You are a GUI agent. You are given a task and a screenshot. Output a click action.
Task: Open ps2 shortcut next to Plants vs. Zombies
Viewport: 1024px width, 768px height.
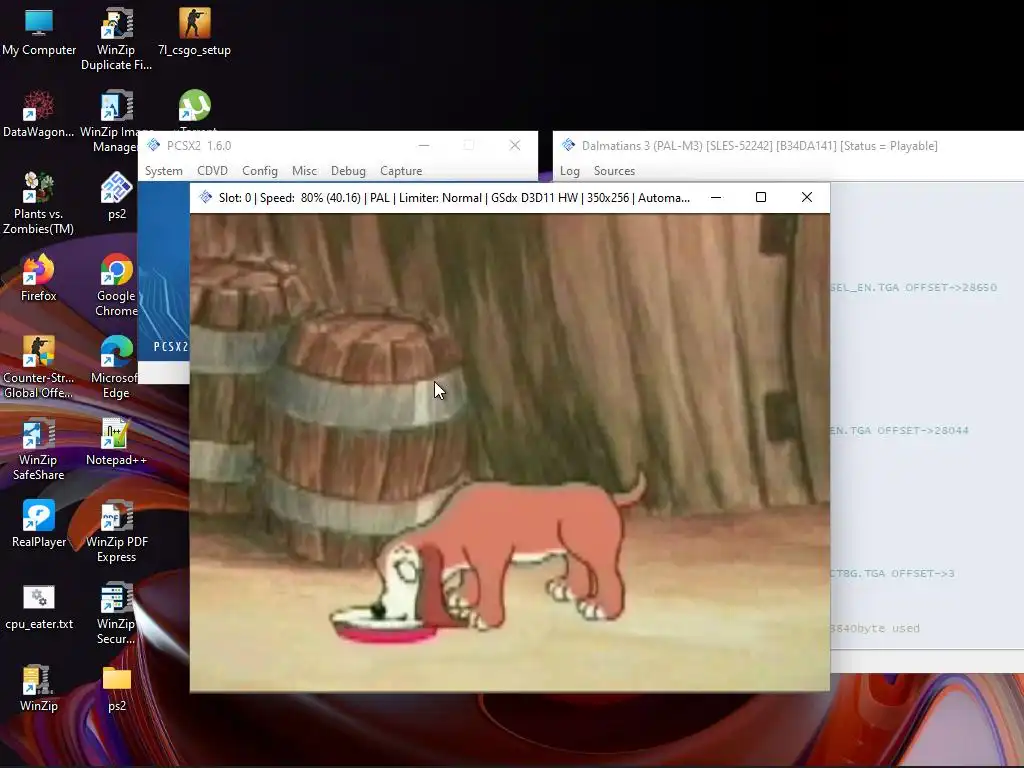[x=116, y=196]
